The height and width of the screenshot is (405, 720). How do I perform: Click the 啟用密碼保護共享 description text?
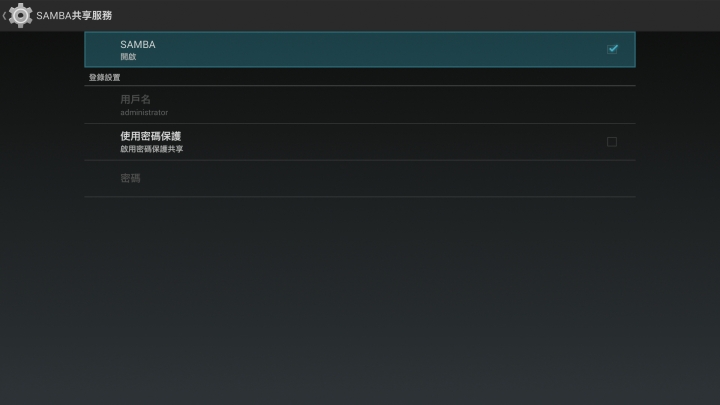[x=152, y=149]
